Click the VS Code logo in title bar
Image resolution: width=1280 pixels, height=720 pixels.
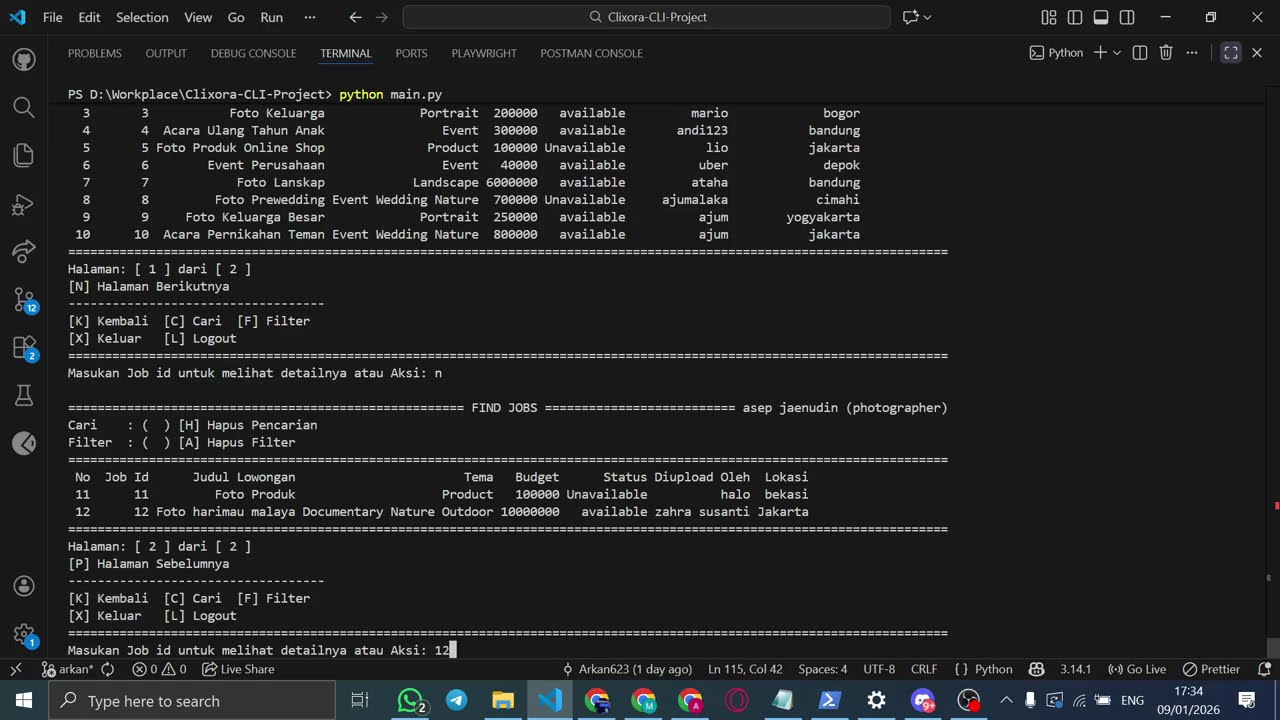click(18, 17)
